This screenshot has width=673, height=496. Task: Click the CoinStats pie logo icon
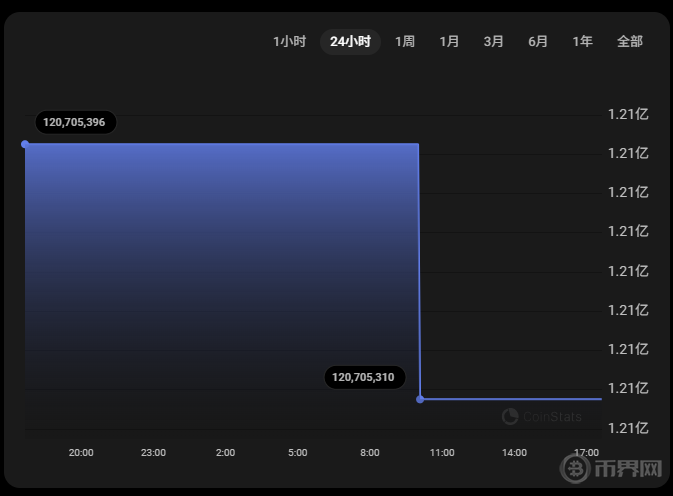(x=510, y=417)
